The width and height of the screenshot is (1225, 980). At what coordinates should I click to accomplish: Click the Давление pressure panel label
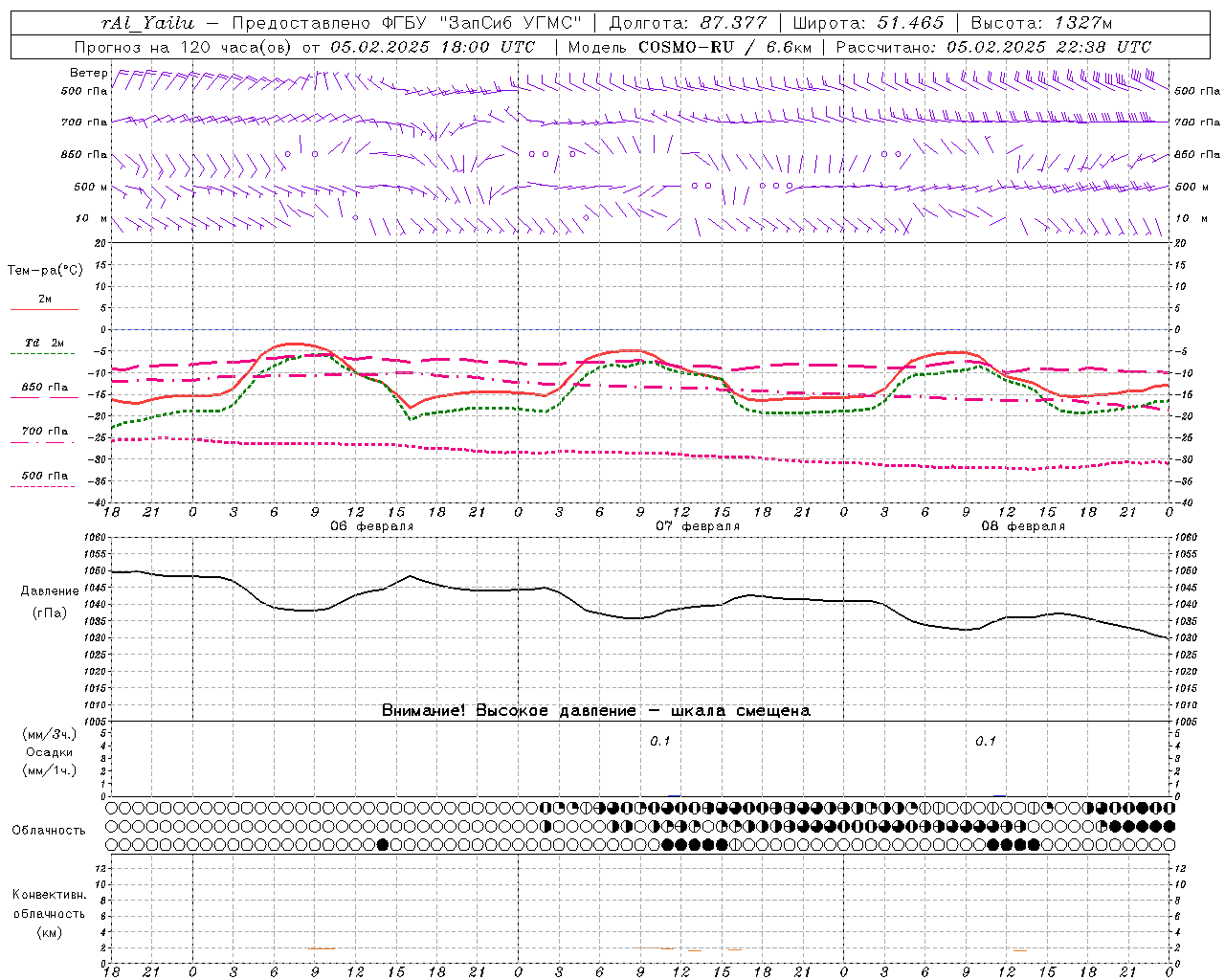(x=50, y=591)
